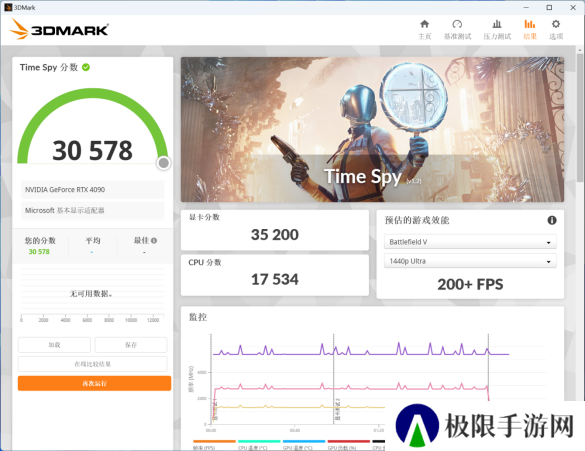Click the Compare Results Online button
The height and width of the screenshot is (451, 585).
(93, 364)
